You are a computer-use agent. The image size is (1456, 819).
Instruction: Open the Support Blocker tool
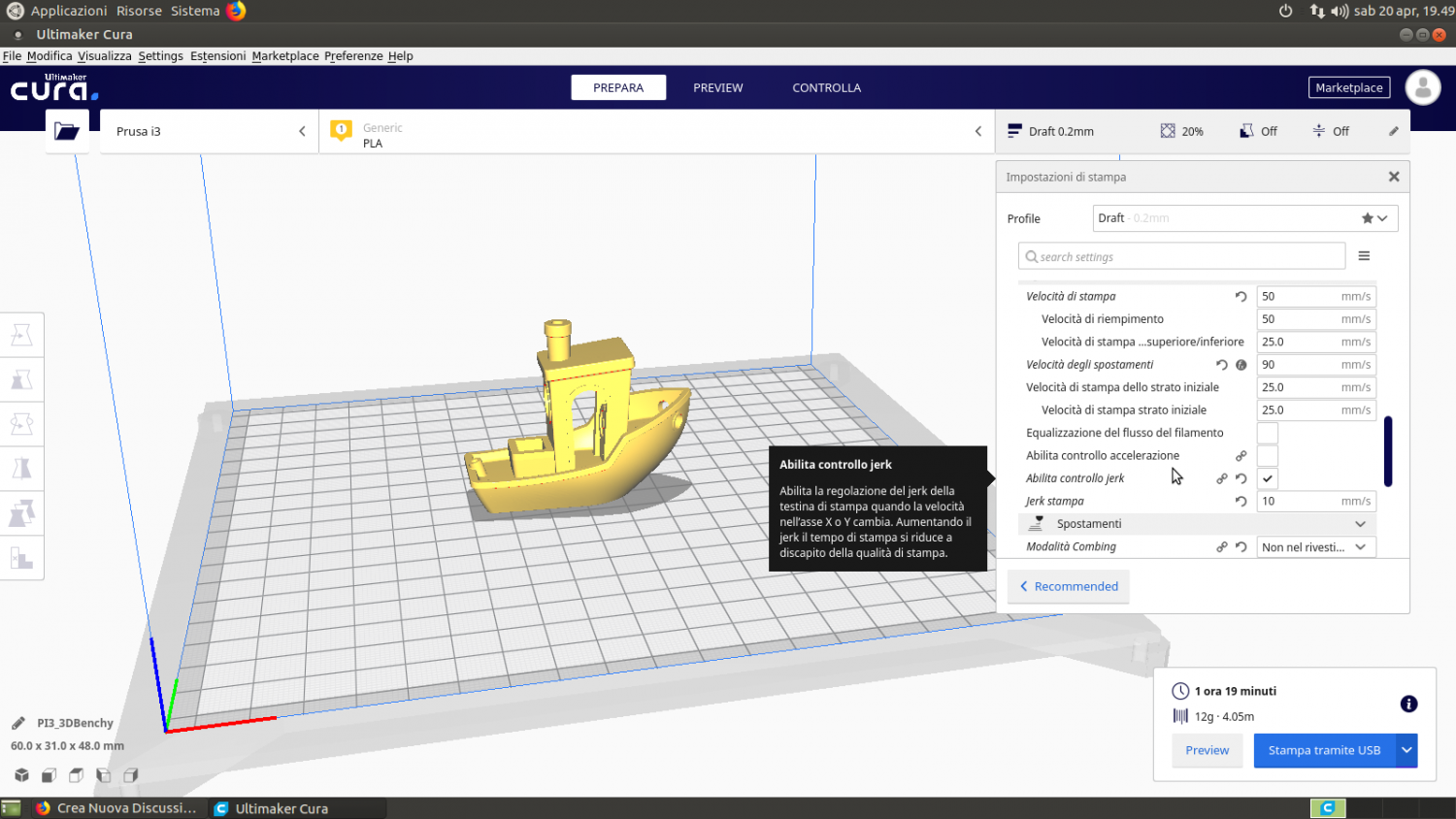coord(21,558)
